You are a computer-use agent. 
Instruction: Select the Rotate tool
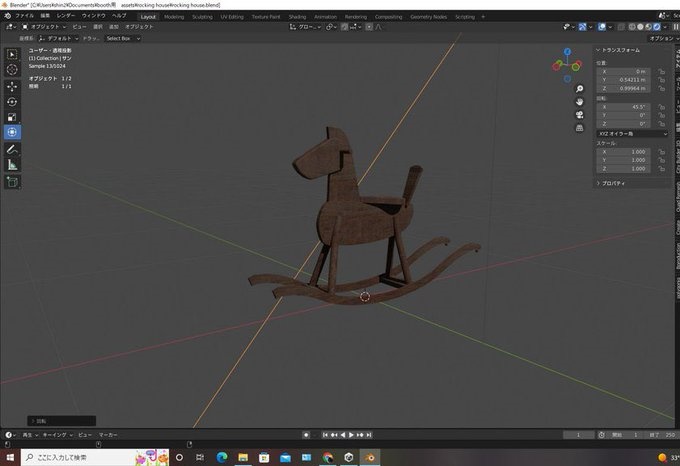[12, 102]
